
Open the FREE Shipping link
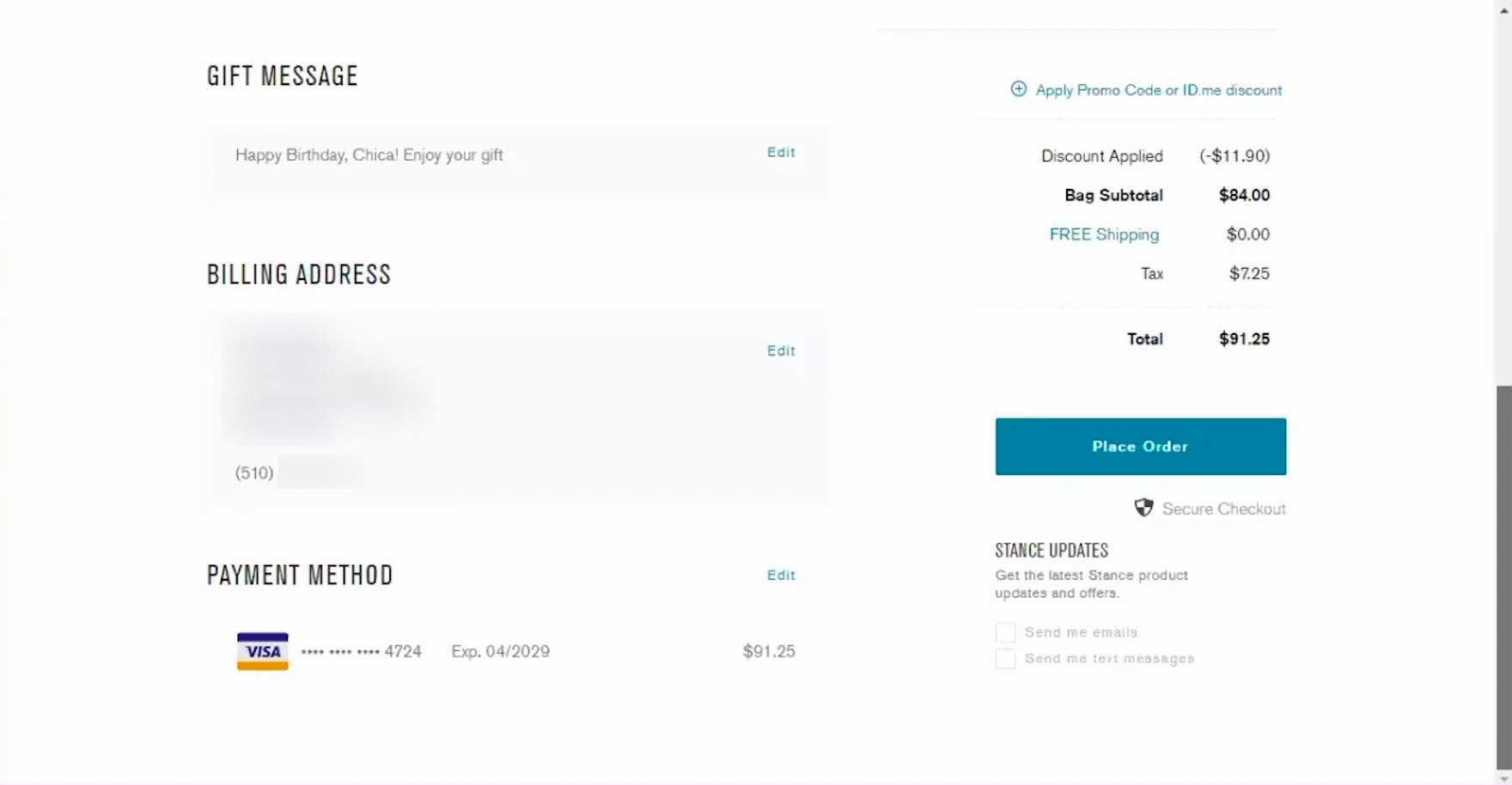point(1104,234)
